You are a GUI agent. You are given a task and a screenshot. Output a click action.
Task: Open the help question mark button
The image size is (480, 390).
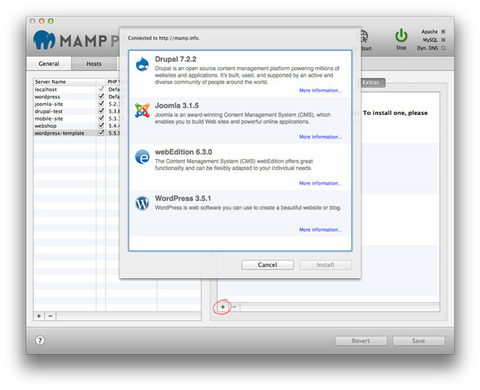point(40,341)
